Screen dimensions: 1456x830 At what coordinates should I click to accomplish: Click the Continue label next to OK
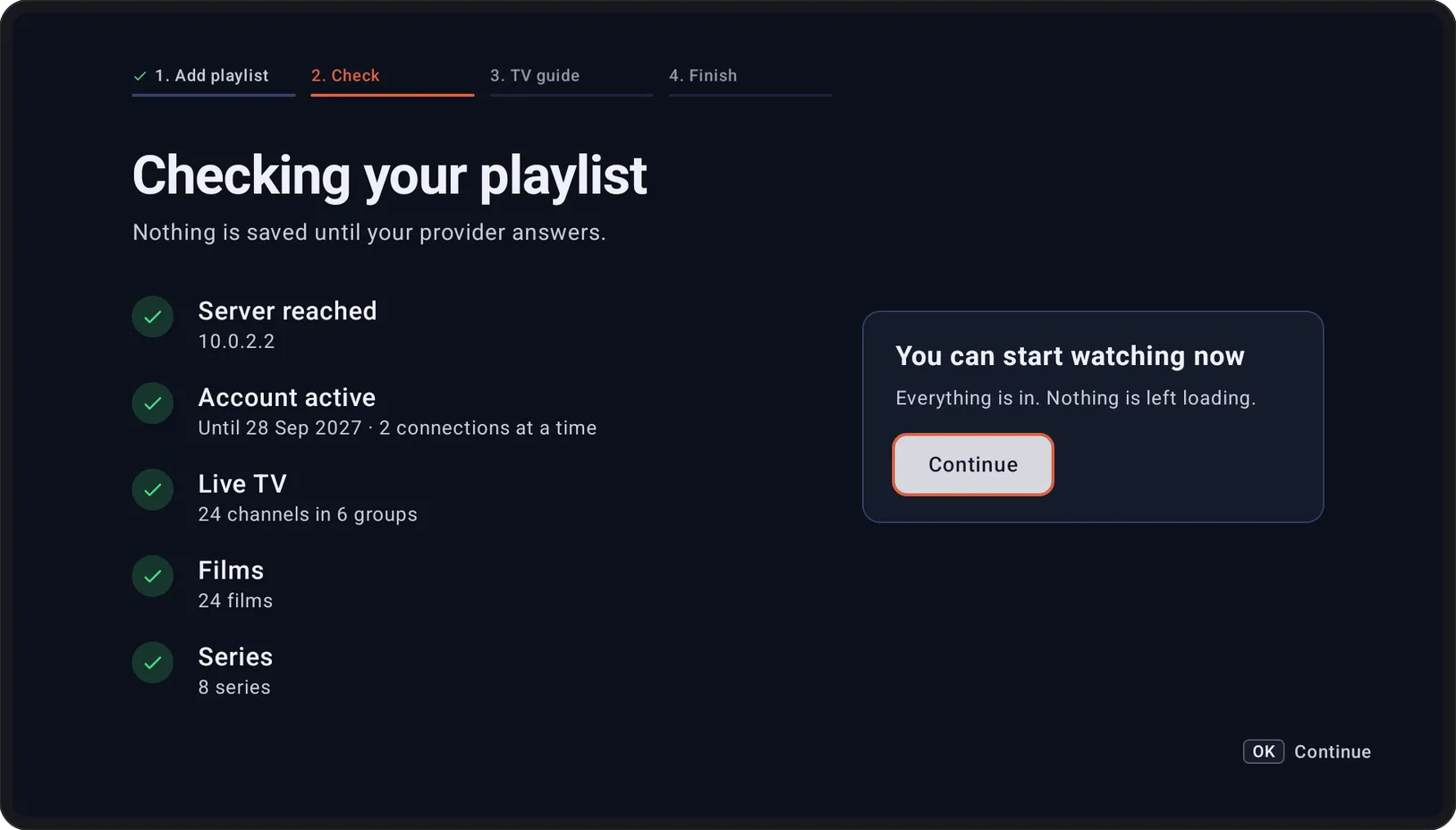pos(1333,752)
